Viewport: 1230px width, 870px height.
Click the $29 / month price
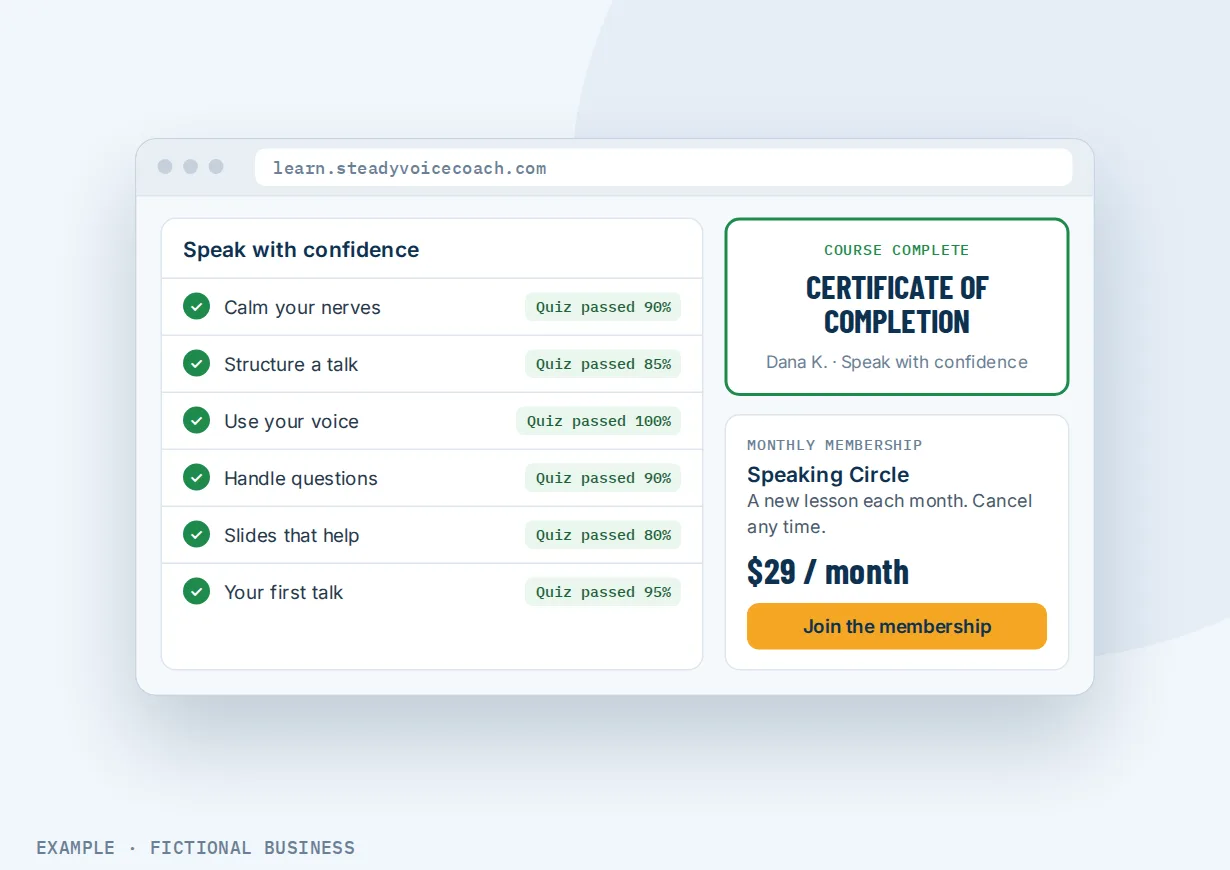click(828, 572)
